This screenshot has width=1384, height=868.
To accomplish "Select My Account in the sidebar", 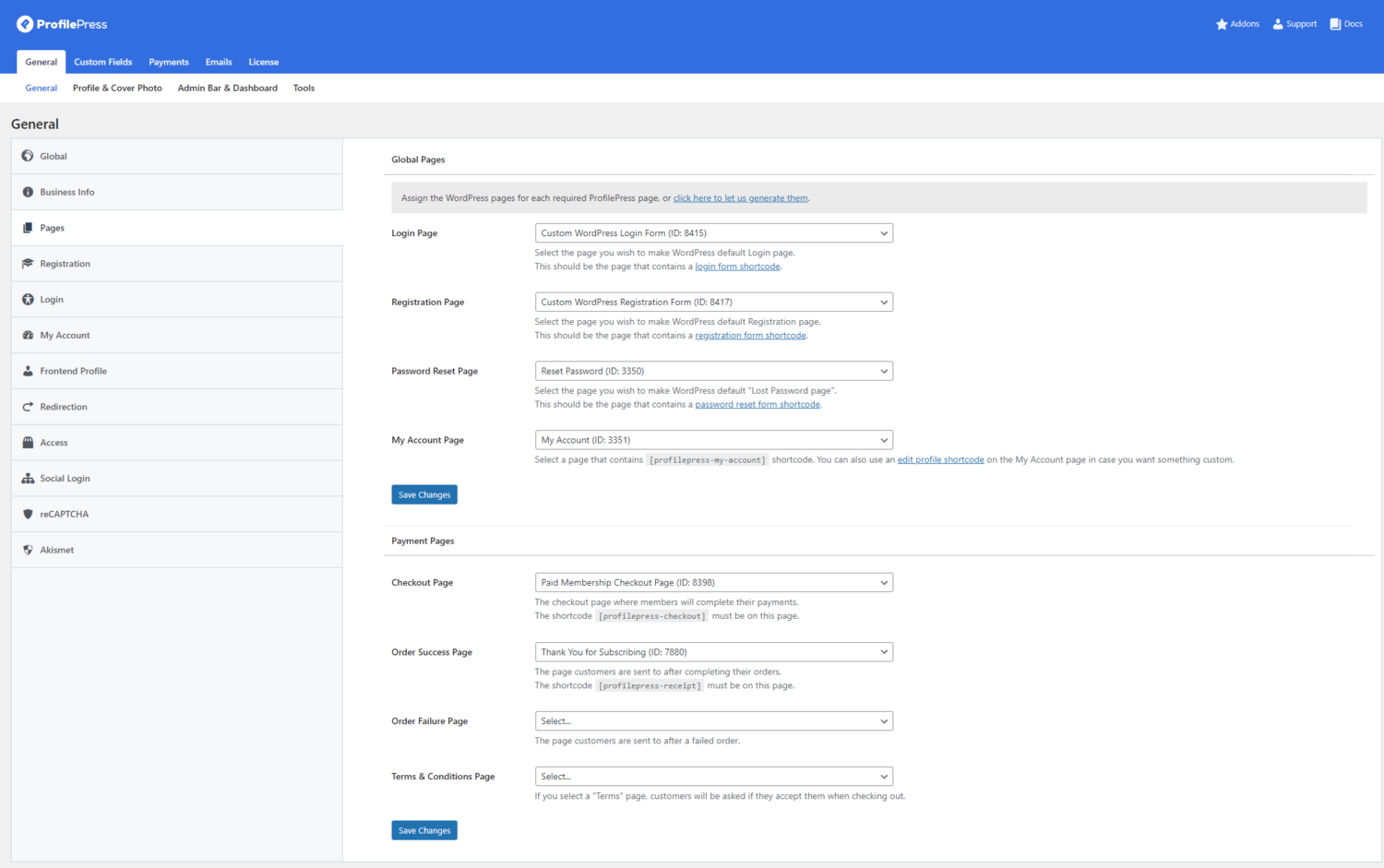I will (x=177, y=336).
